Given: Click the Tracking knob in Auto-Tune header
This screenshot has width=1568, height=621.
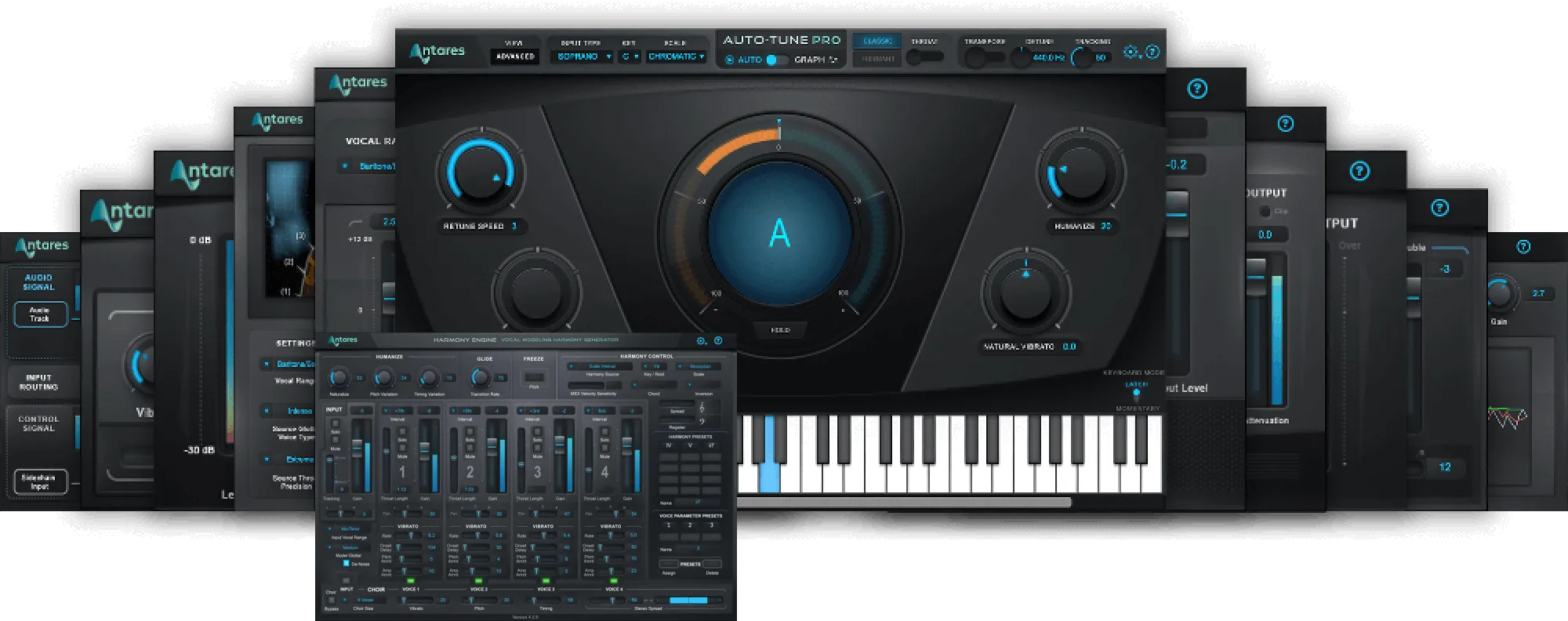Looking at the screenshot, I should pos(1082,57).
